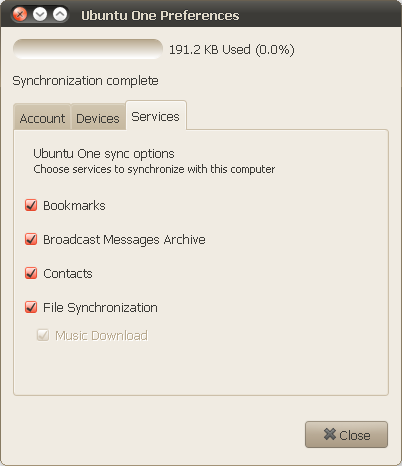Image resolution: width=402 pixels, height=466 pixels.
Task: Turn off File Synchronization checkbox
Action: 31,307
